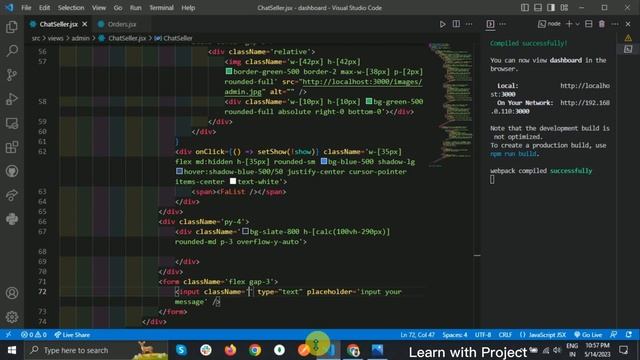Viewport: 640px width, 360px height.
Task: Open the File menu
Action: coord(26,8)
